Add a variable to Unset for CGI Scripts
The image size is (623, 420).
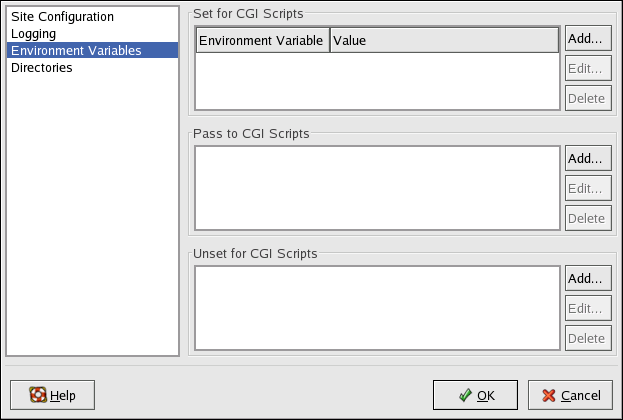[x=588, y=278]
